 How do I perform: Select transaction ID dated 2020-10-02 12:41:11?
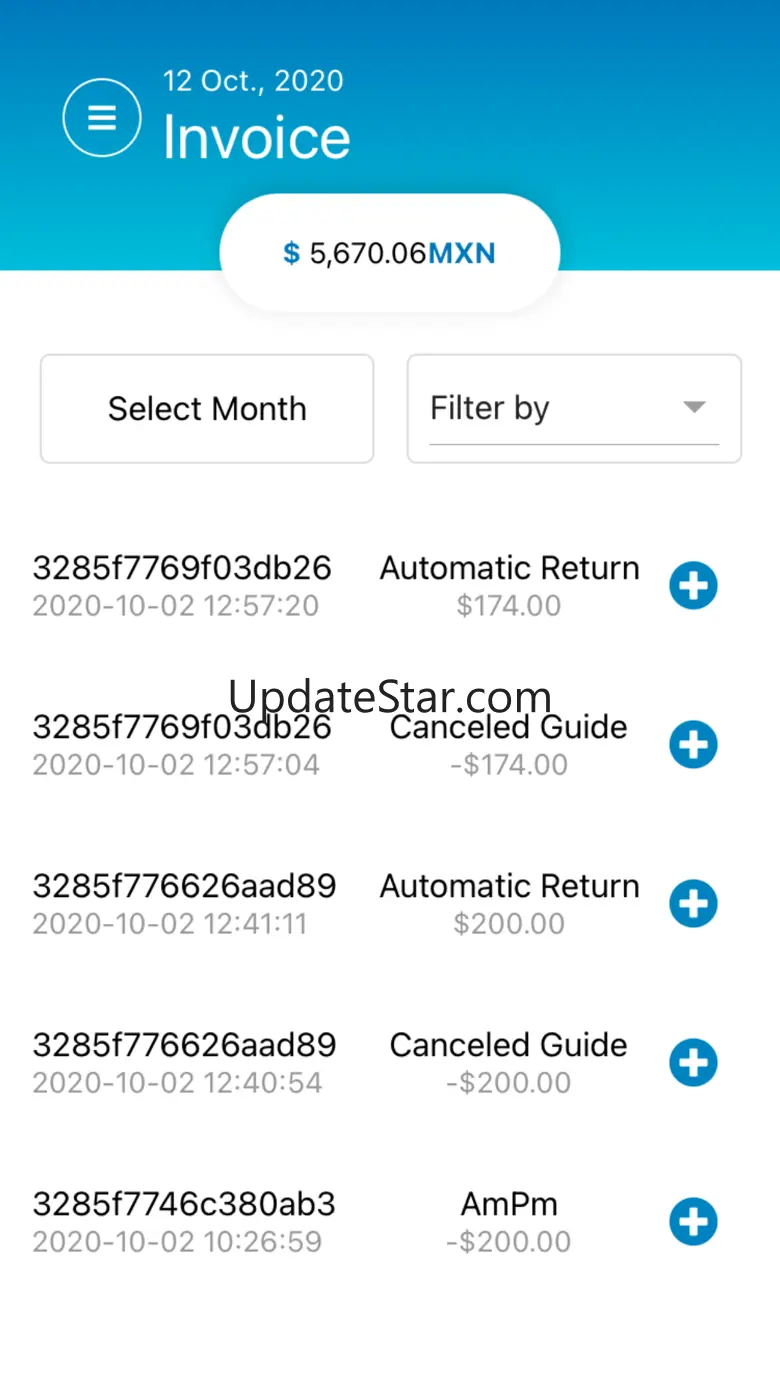pyautogui.click(x=184, y=886)
